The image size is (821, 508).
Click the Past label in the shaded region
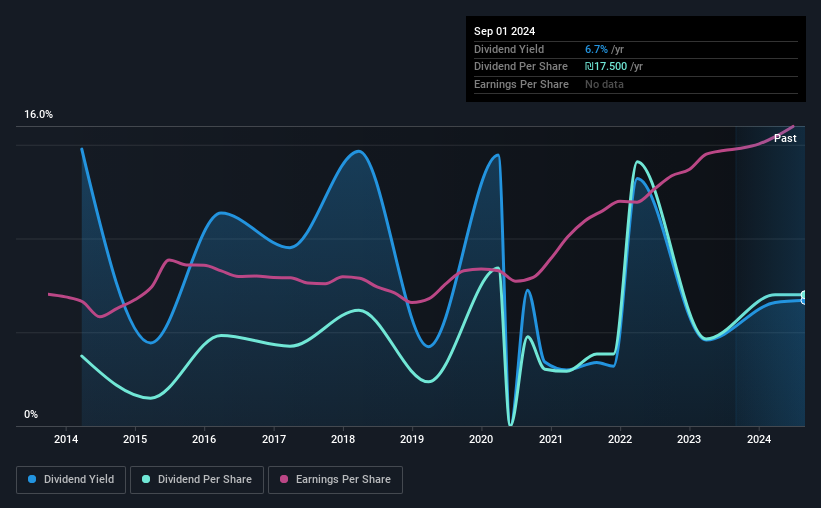785,138
